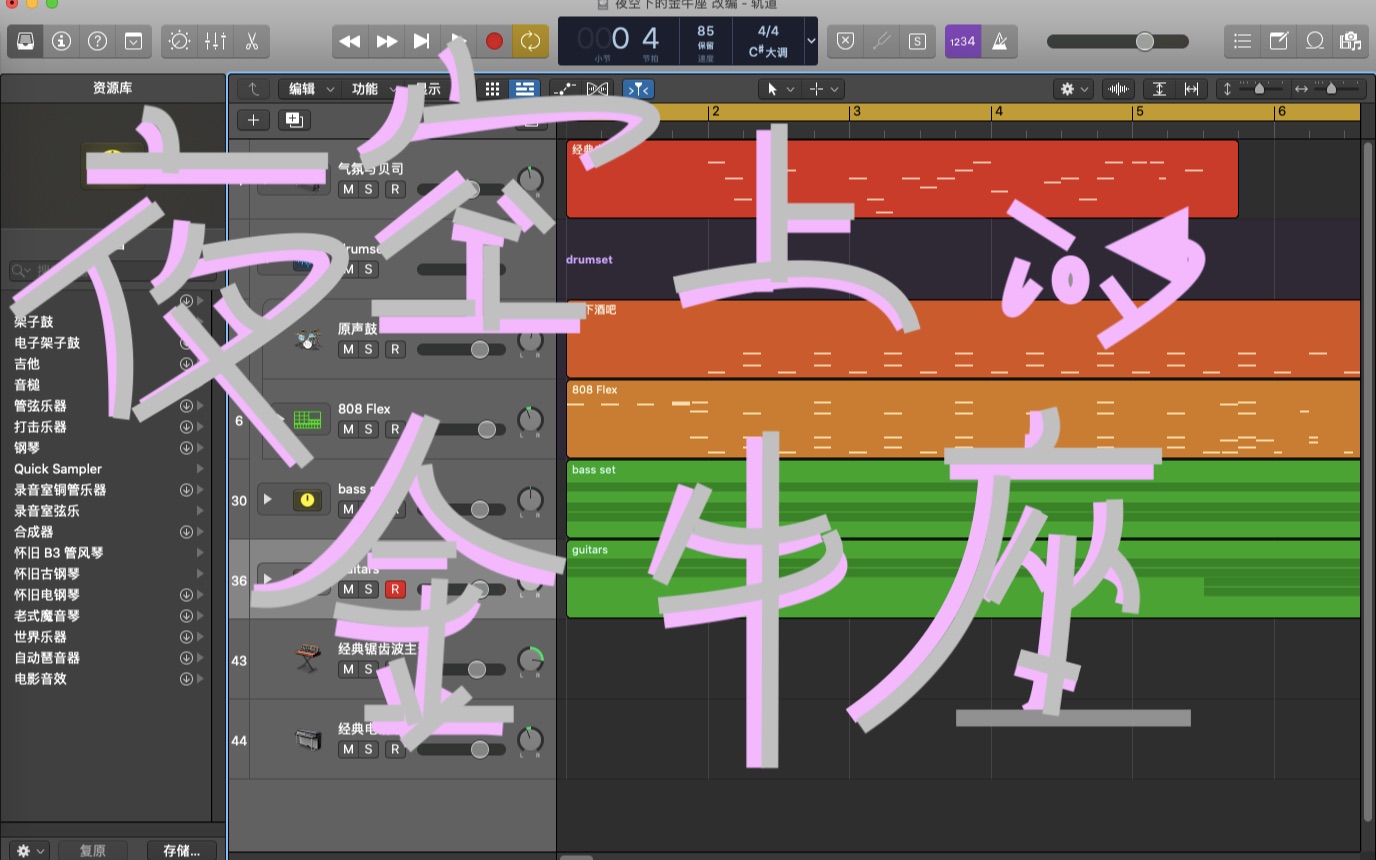Select 合成器 in the library

point(34,532)
